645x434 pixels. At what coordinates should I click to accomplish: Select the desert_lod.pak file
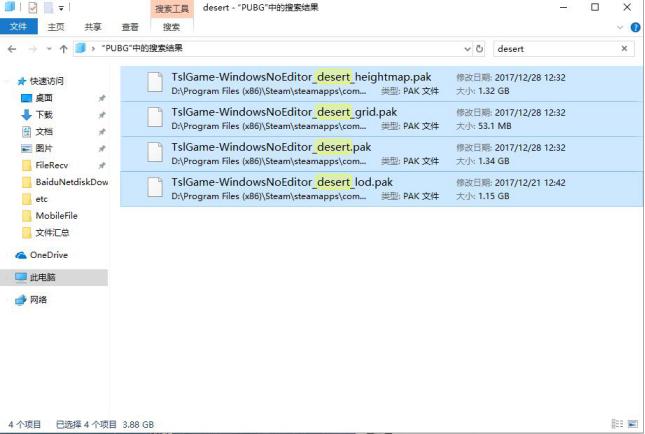(381, 189)
